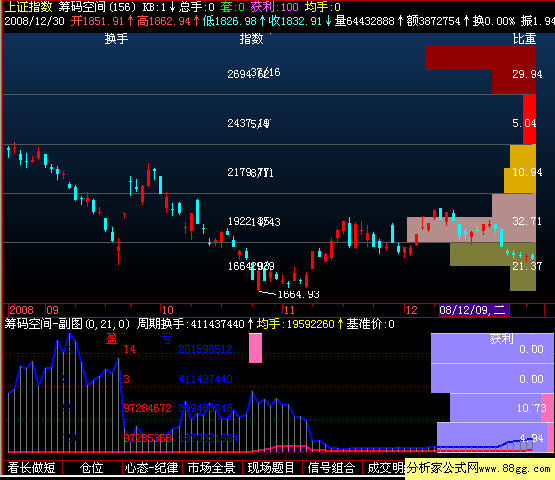Select the 2008/12/30 date readout
555x480 pixels.
pyautogui.click(x=34, y=21)
